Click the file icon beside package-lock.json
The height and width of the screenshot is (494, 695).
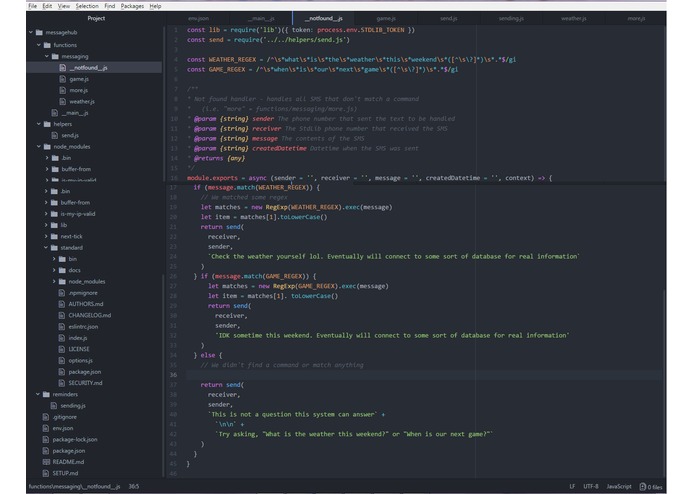pyautogui.click(x=46, y=440)
